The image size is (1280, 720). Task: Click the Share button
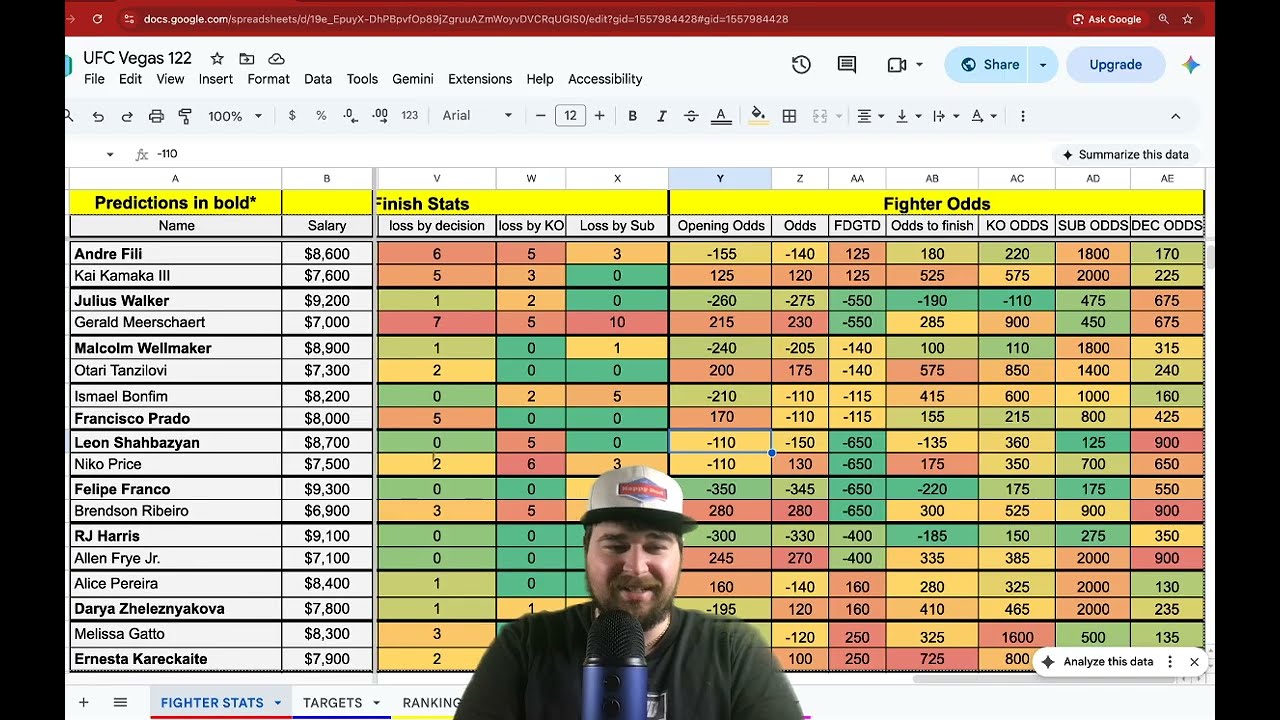(989, 65)
